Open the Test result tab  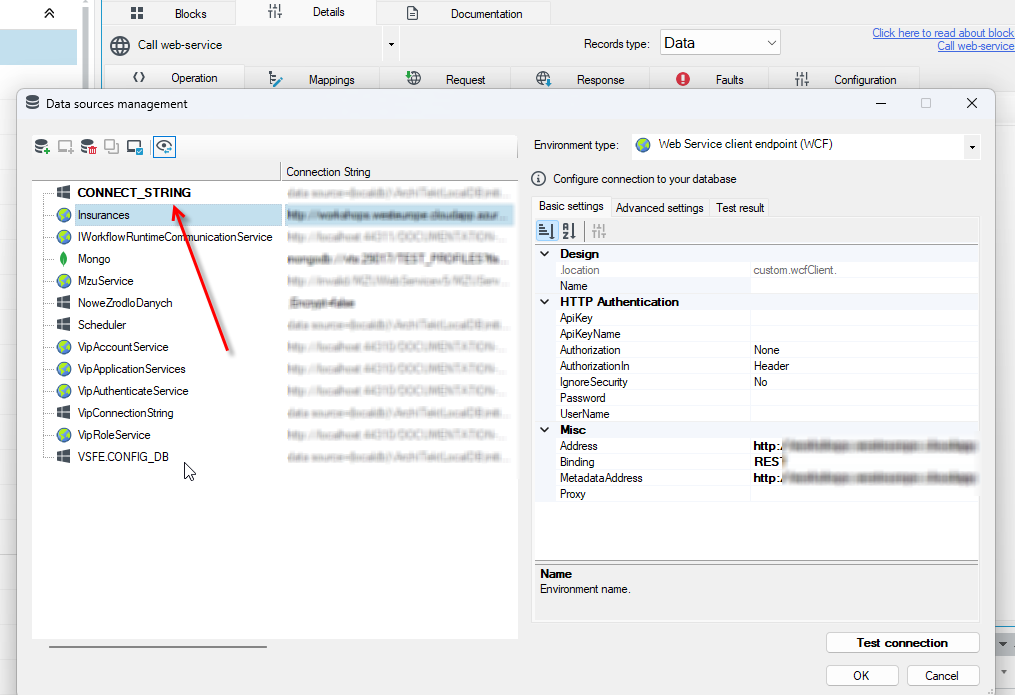click(740, 208)
